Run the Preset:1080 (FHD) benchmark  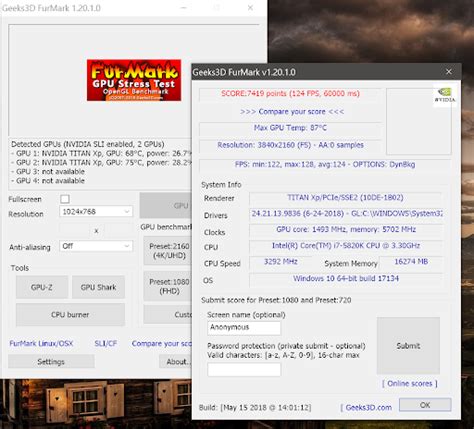pyautogui.click(x=168, y=286)
